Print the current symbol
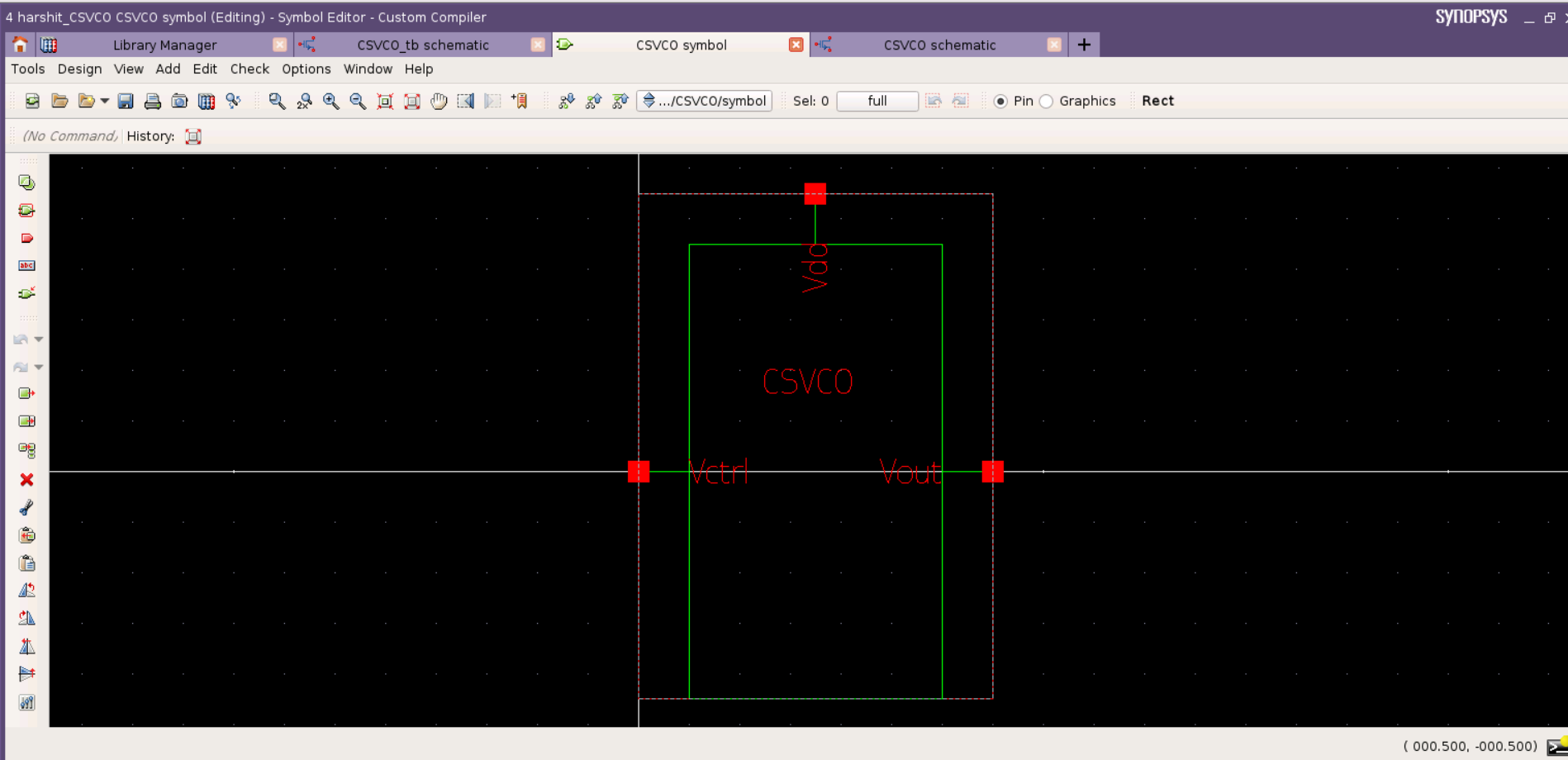Screen dimensions: 1568x760 tap(153, 101)
